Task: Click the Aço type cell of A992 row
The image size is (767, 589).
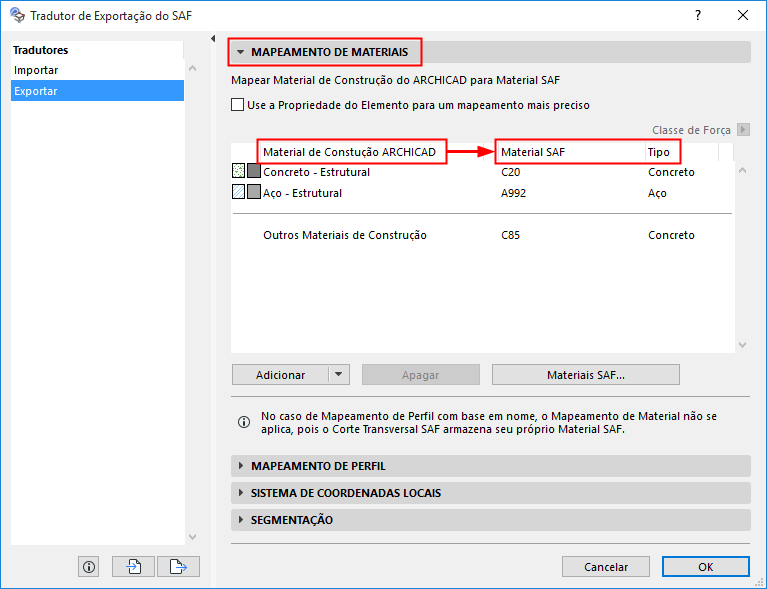Action: tap(657, 193)
